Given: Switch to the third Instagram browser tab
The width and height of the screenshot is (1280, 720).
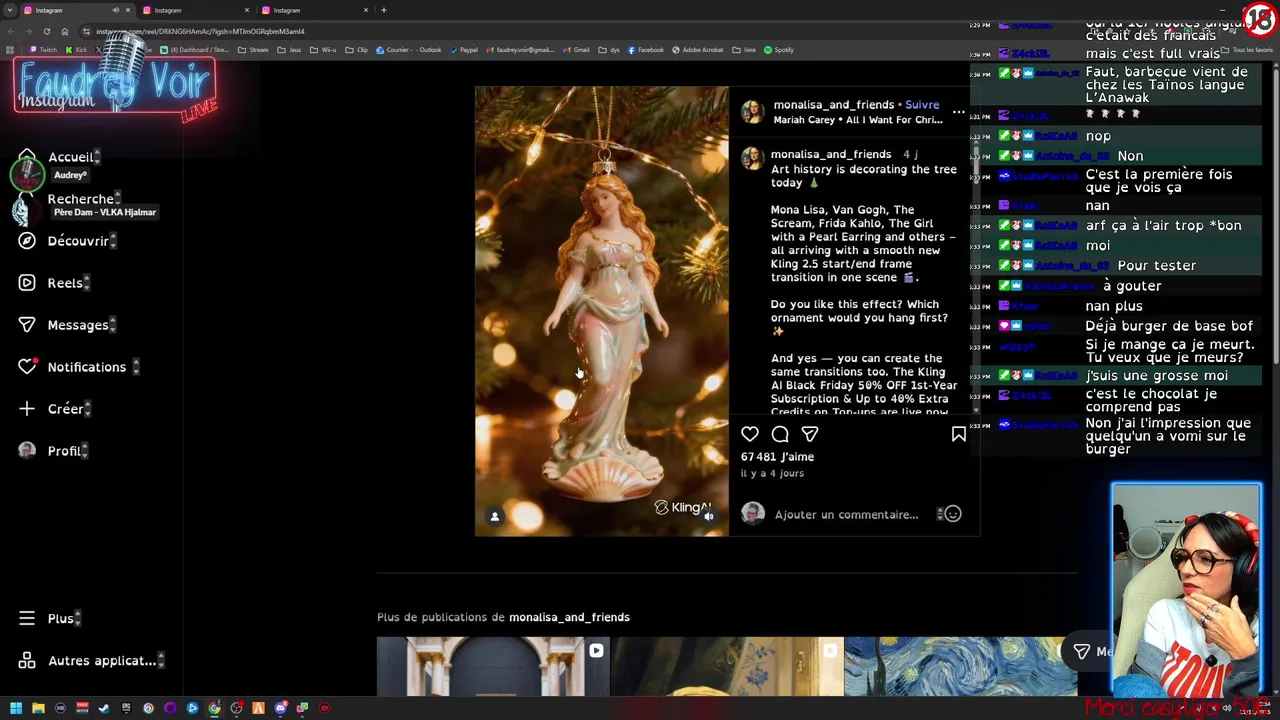Looking at the screenshot, I should [x=314, y=10].
